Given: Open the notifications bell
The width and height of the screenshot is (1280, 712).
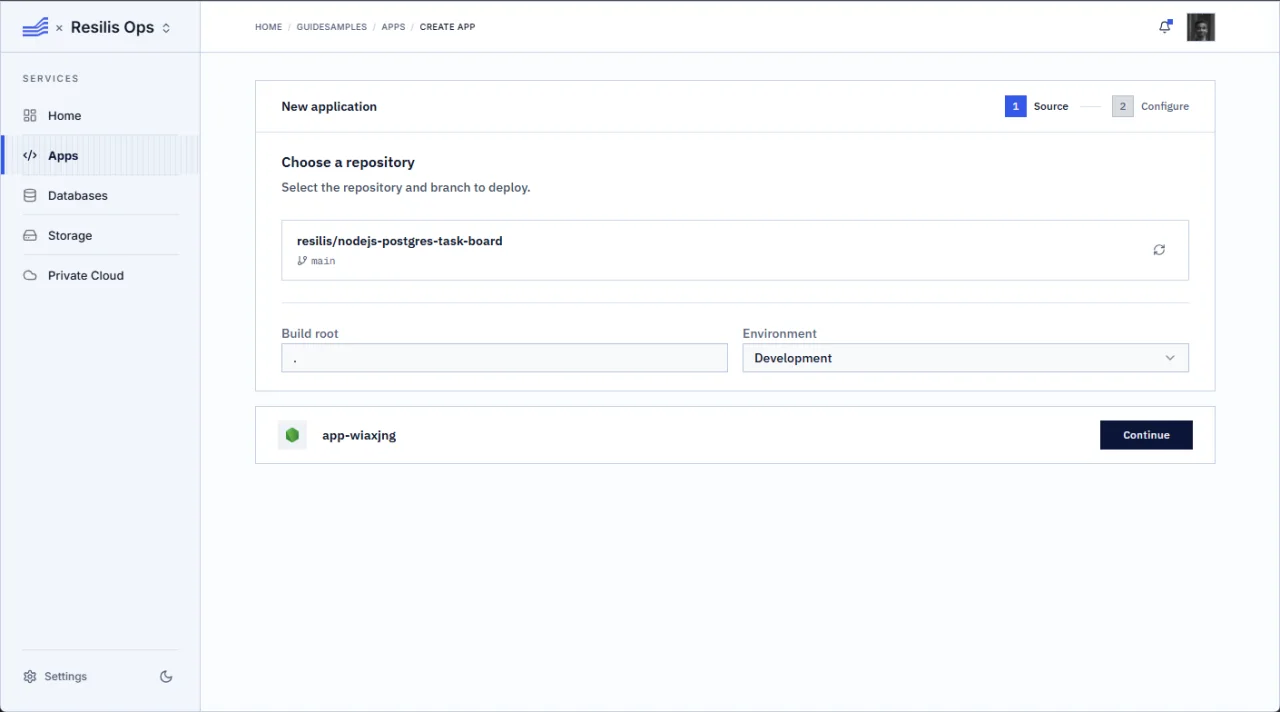Looking at the screenshot, I should click(1165, 27).
